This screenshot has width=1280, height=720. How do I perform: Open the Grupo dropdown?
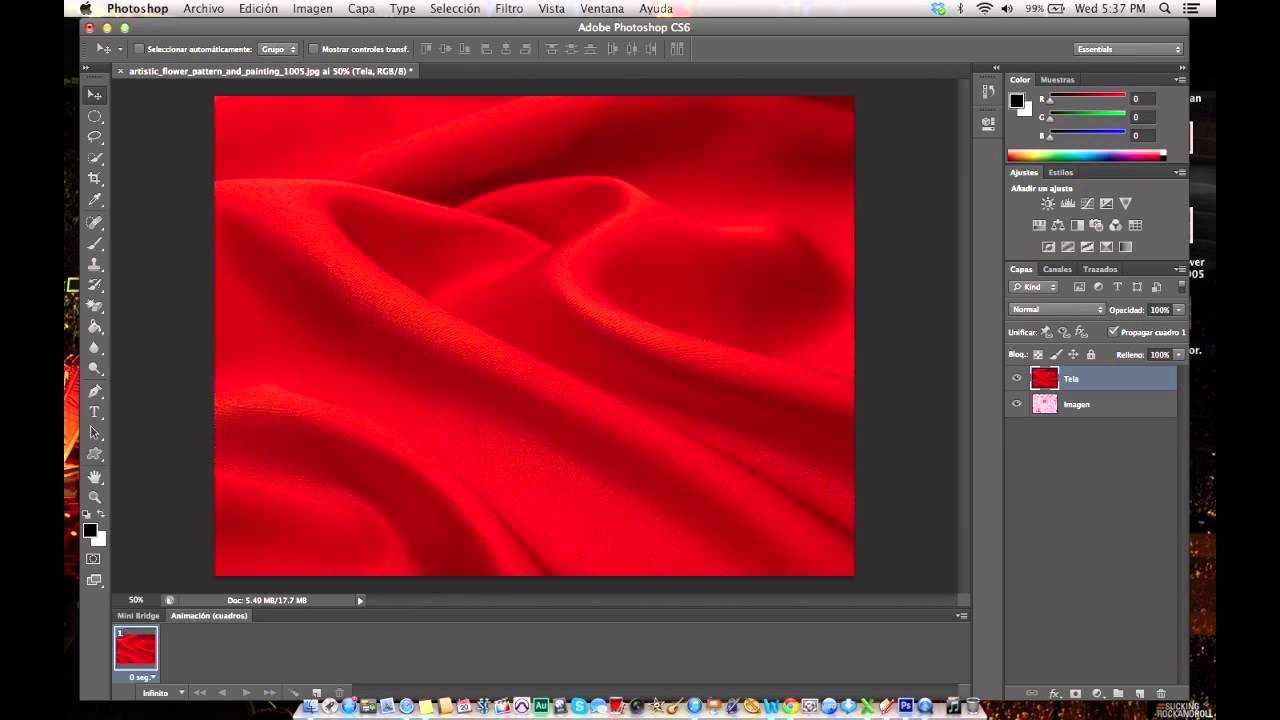pyautogui.click(x=278, y=49)
